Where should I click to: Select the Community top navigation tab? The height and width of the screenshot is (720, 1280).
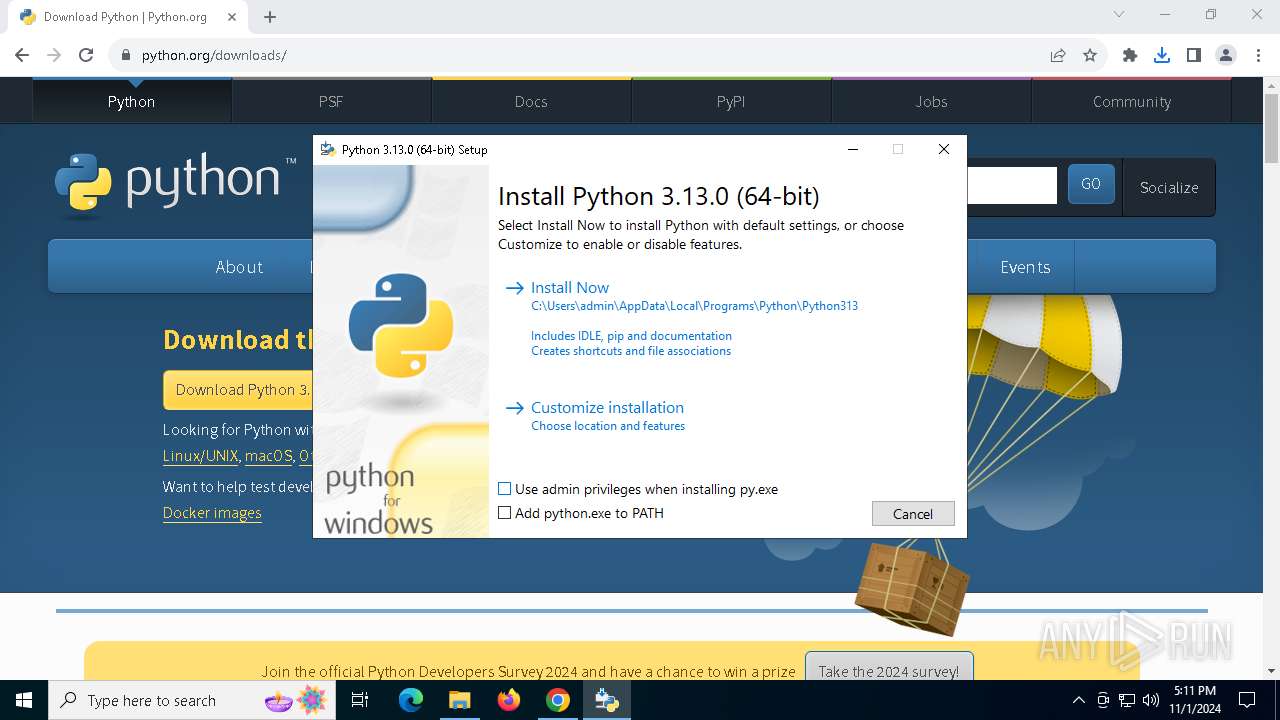1131,101
